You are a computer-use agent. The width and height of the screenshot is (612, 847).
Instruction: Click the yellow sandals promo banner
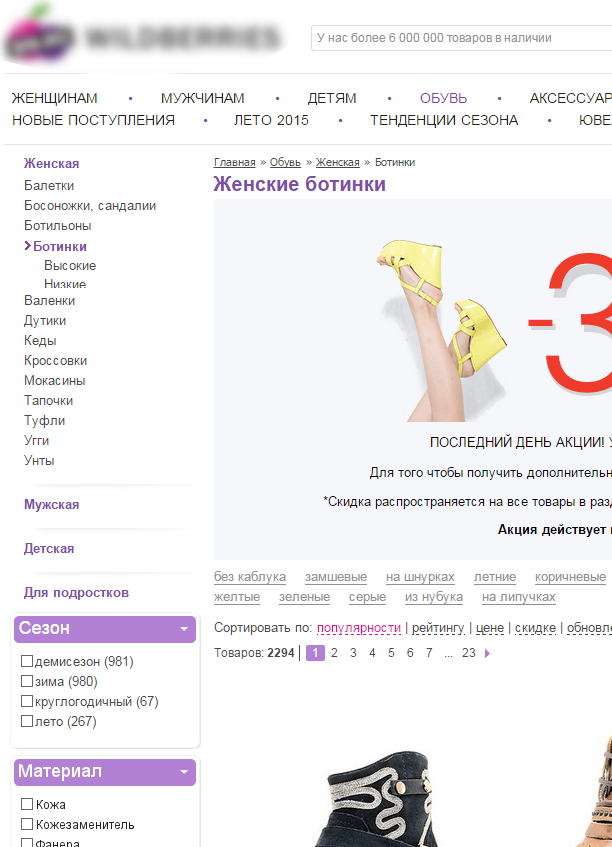pyautogui.click(x=413, y=379)
